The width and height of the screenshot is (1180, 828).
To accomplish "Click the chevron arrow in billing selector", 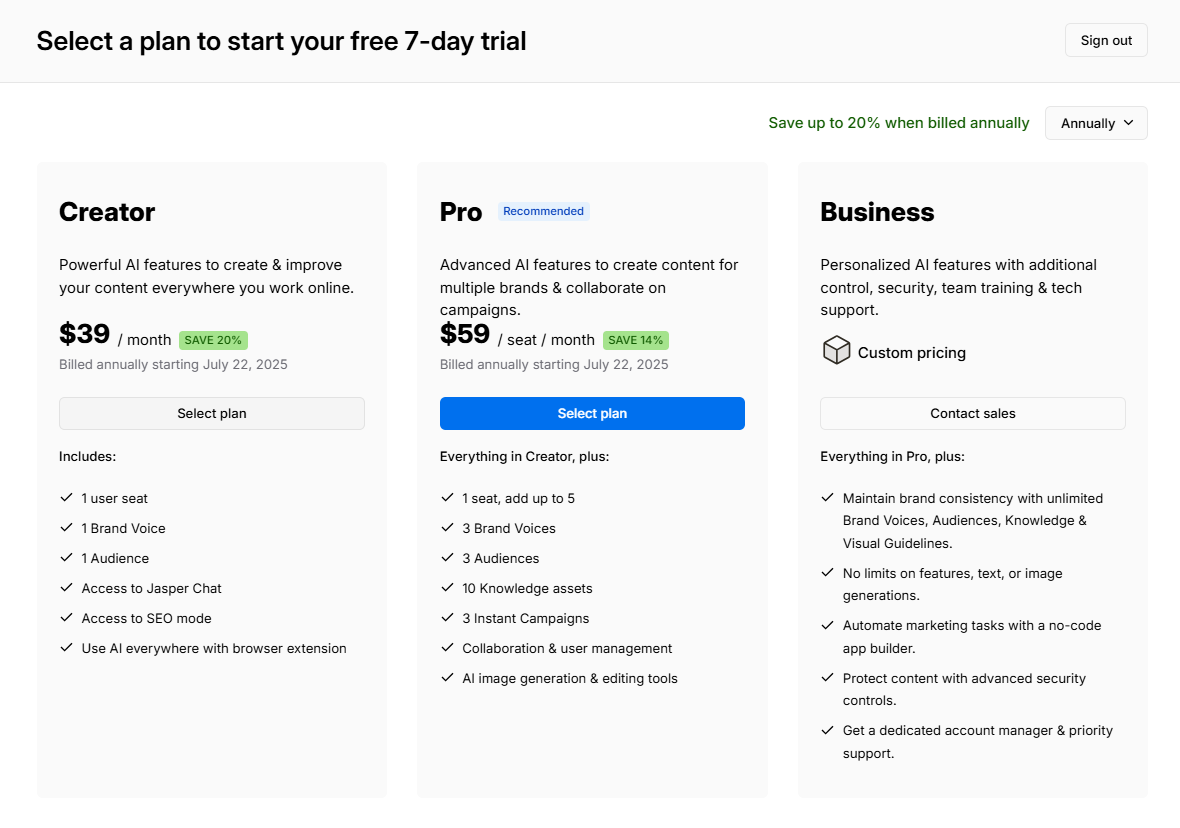I will click(x=1129, y=123).
